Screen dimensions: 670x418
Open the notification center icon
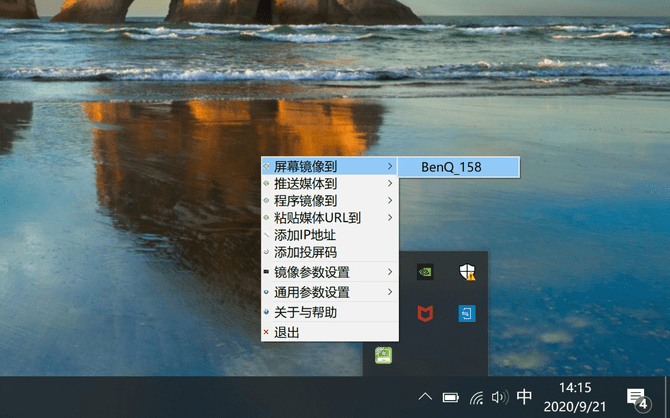(637, 397)
